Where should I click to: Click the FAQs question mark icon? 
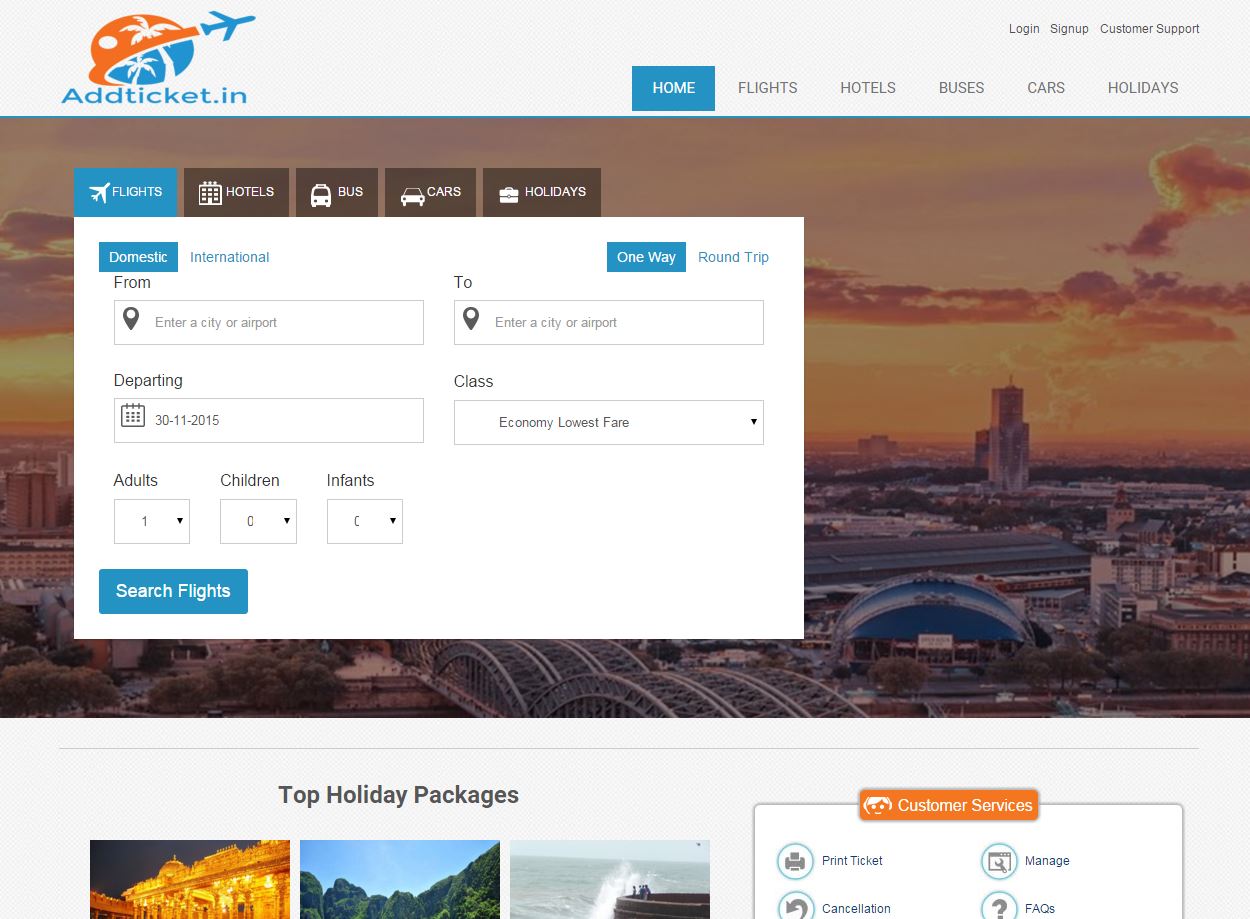click(998, 907)
